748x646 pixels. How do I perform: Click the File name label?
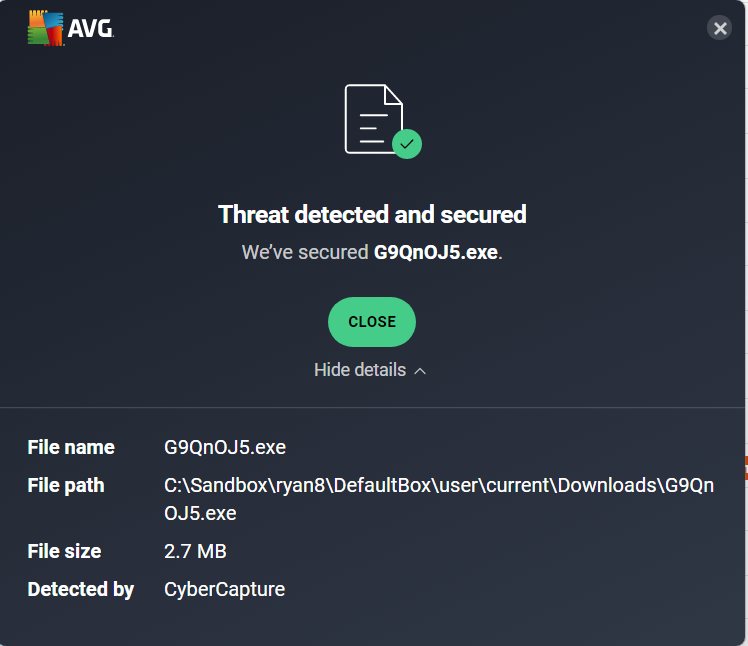(71, 447)
